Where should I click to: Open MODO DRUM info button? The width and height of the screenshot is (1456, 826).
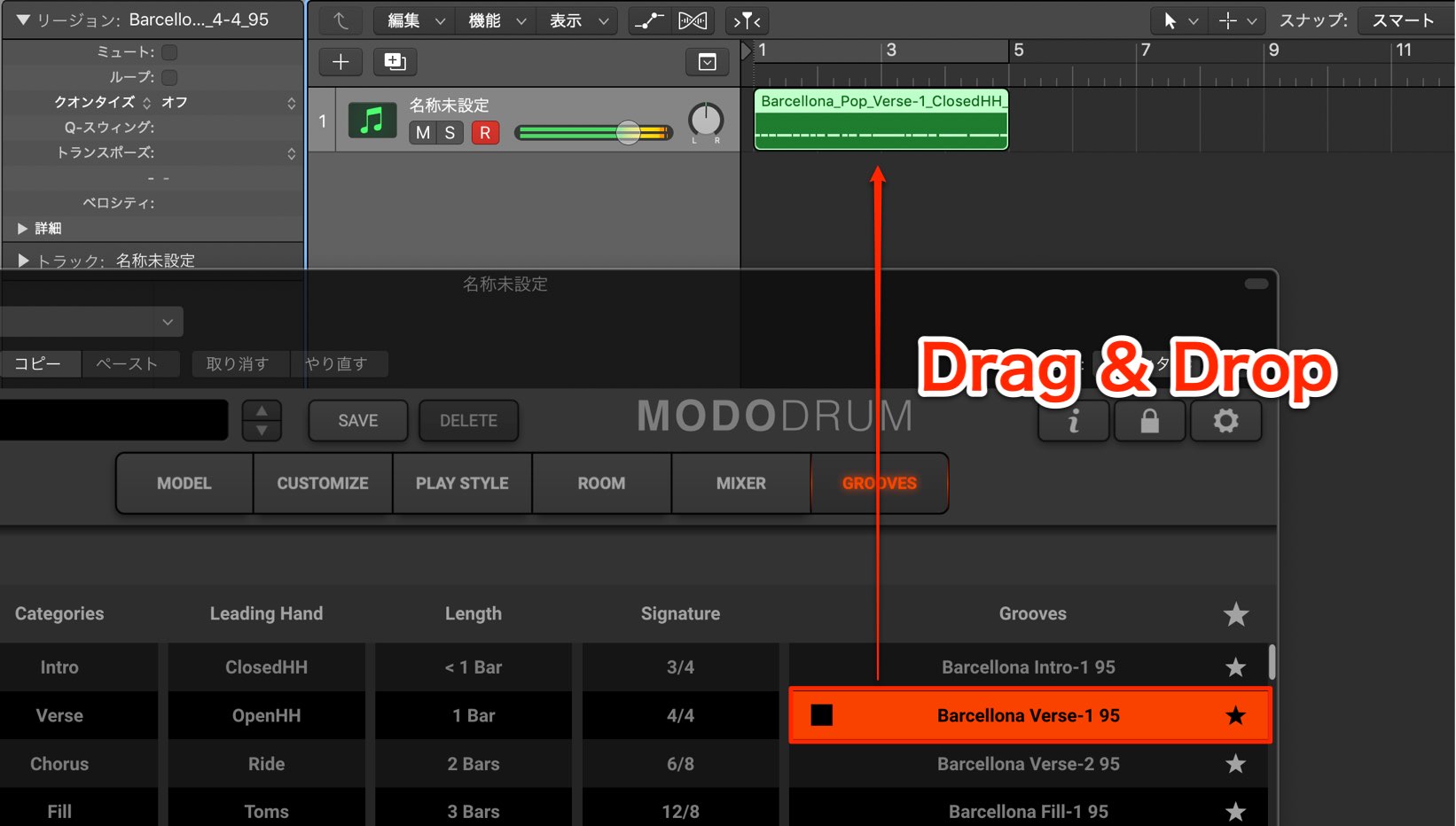tap(1074, 420)
